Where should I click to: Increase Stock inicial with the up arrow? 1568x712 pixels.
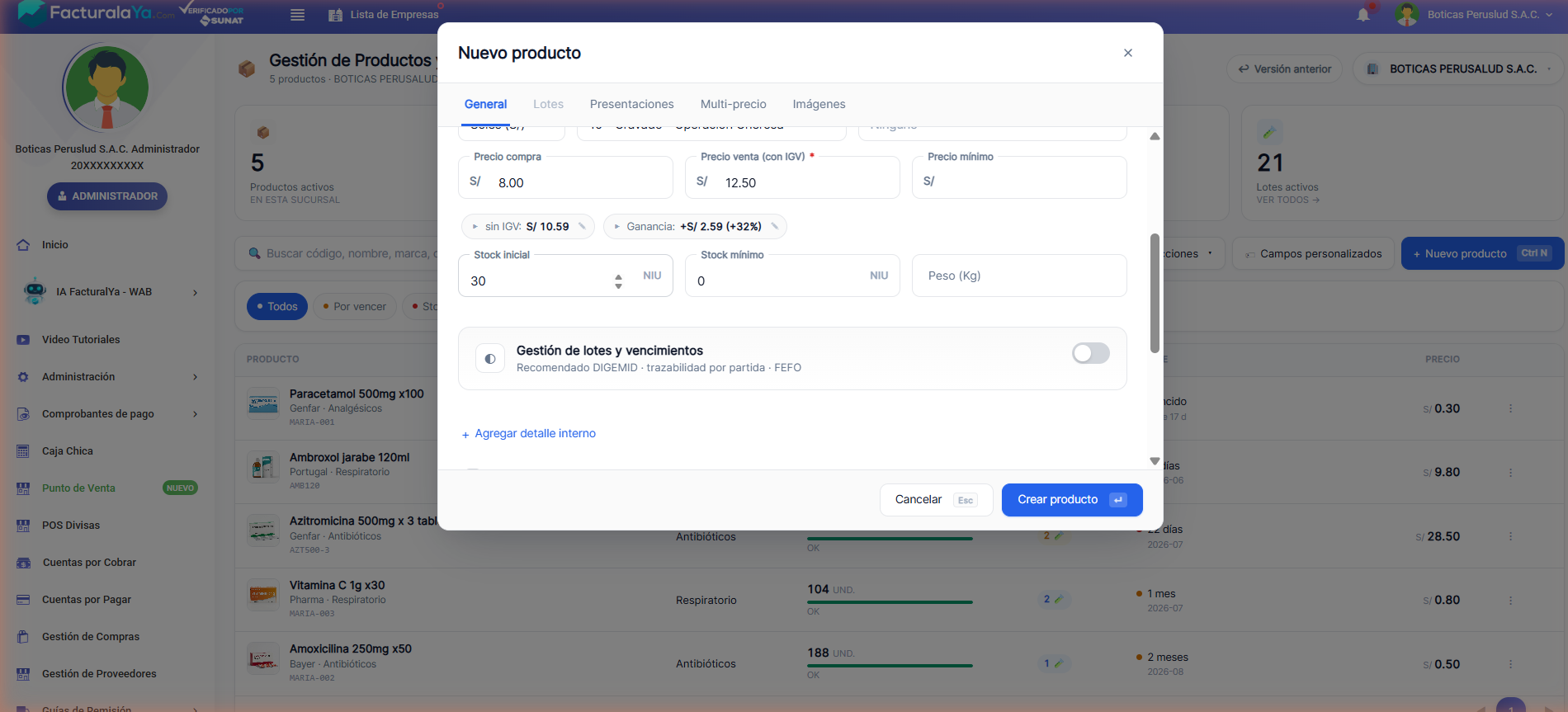click(618, 277)
